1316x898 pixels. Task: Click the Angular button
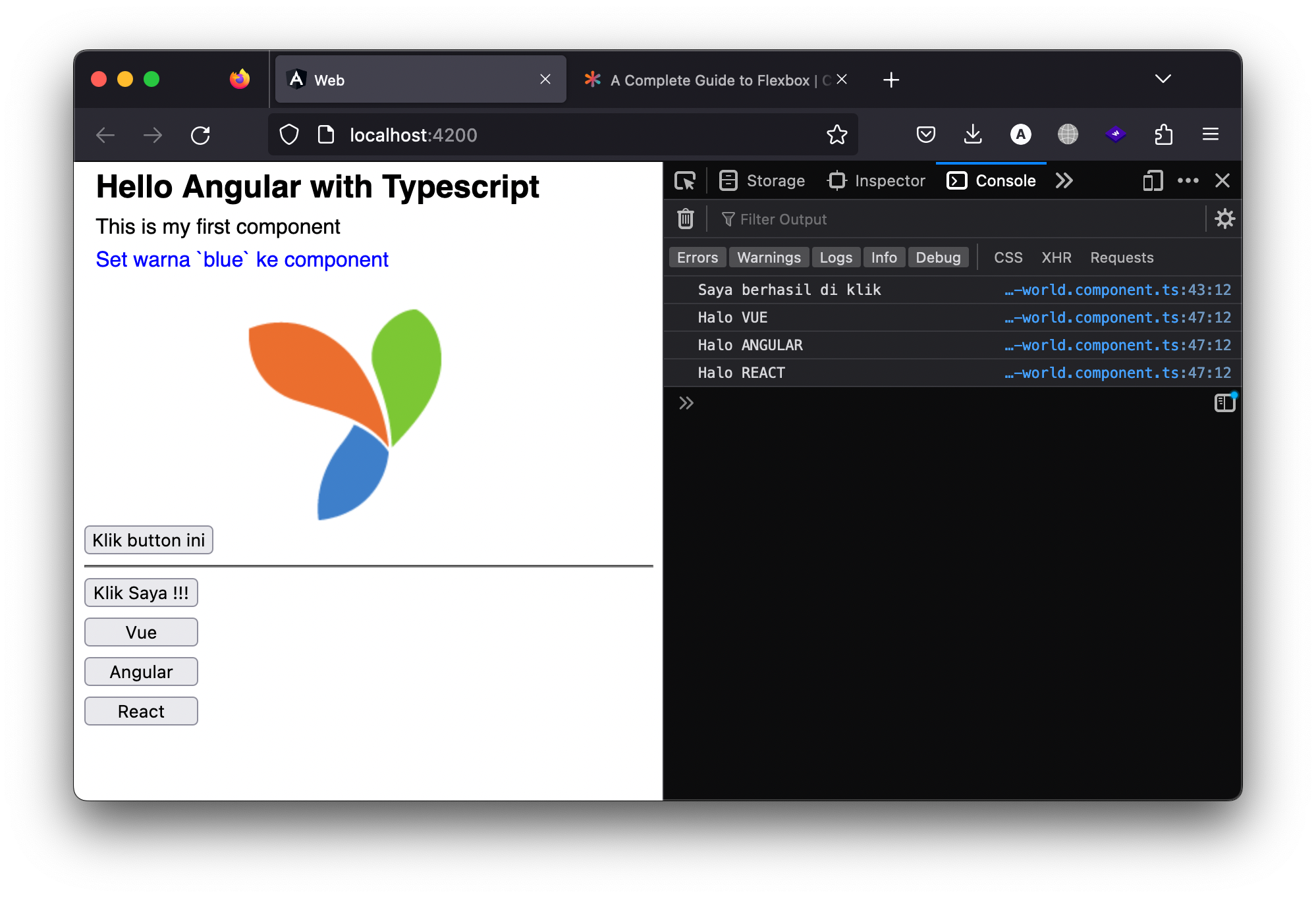pyautogui.click(x=141, y=672)
